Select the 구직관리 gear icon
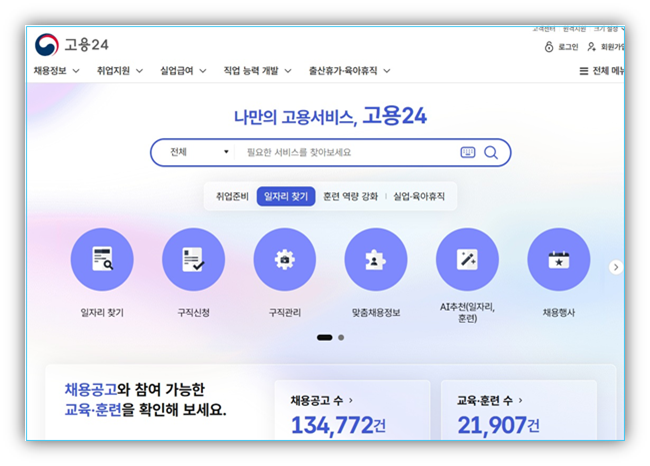The image size is (650, 466). tap(285, 260)
